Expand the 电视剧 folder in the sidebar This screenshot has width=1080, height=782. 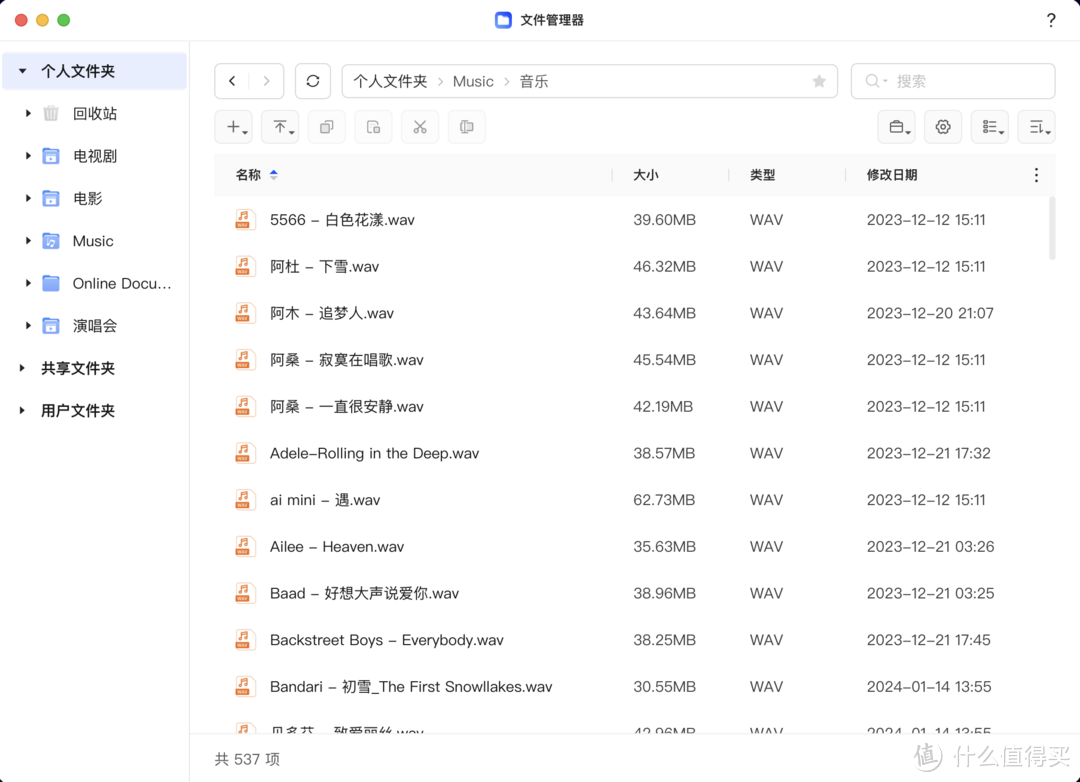(28, 156)
